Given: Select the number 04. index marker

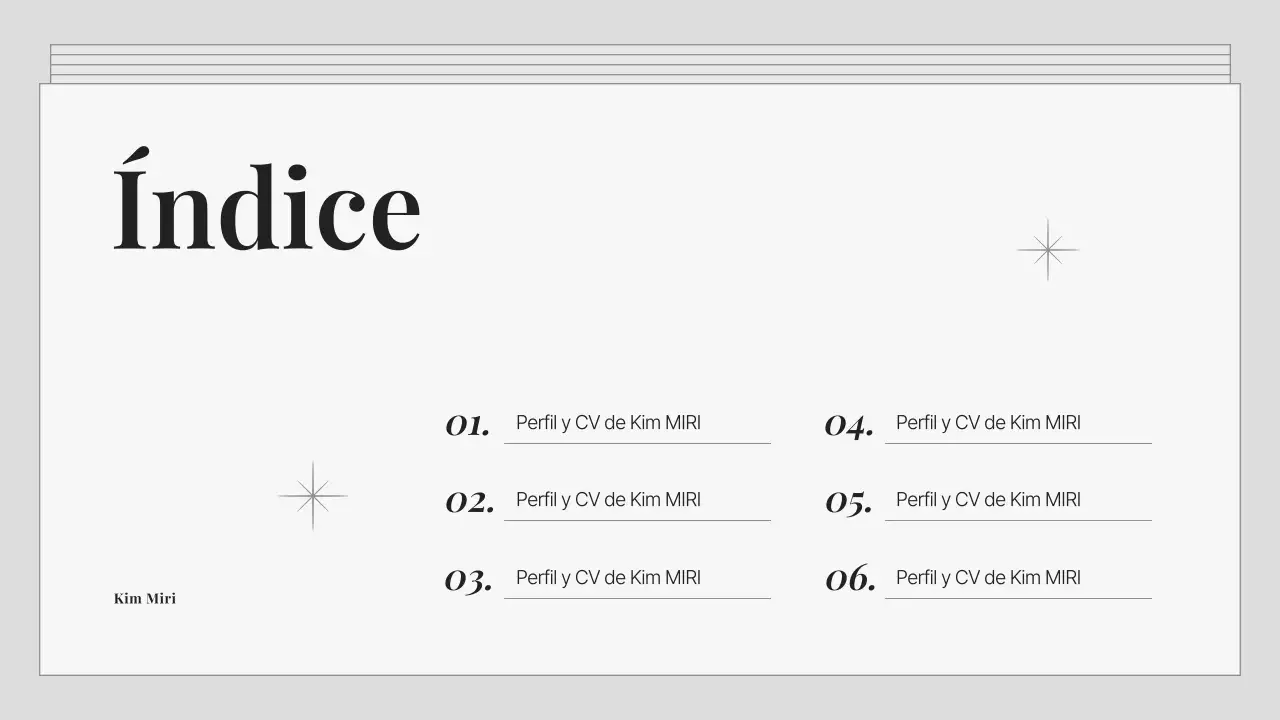Looking at the screenshot, I should click(849, 425).
